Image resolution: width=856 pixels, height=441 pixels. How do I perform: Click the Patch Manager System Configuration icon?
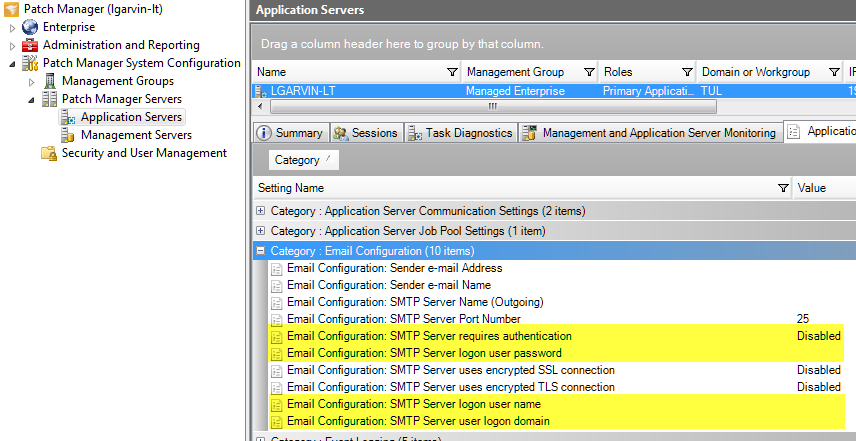(30, 63)
